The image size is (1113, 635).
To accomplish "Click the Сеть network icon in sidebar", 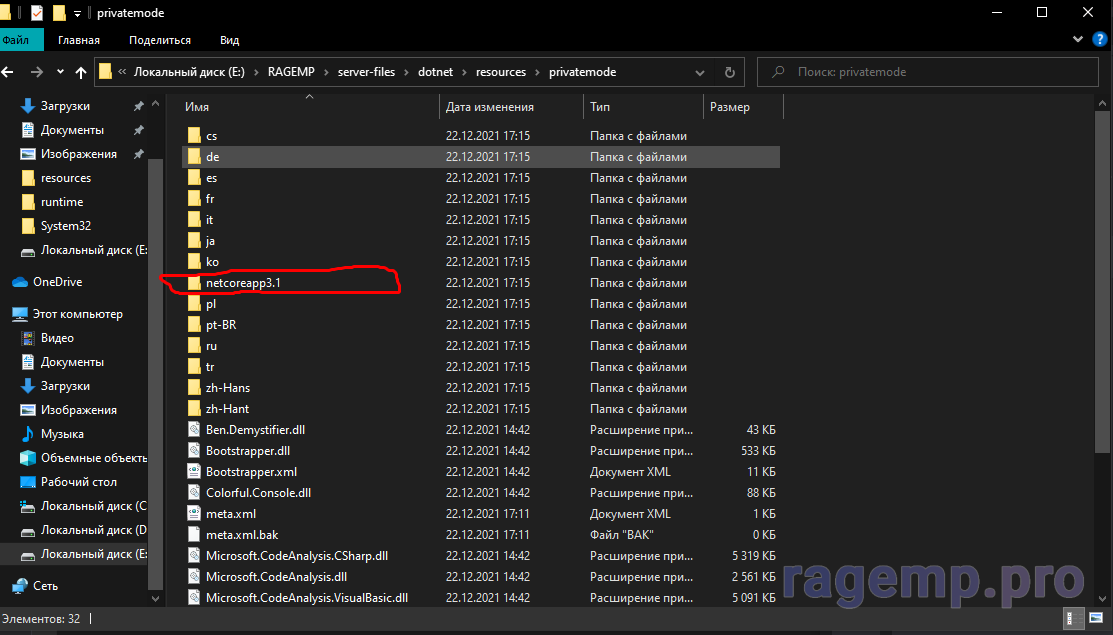I will [x=20, y=586].
